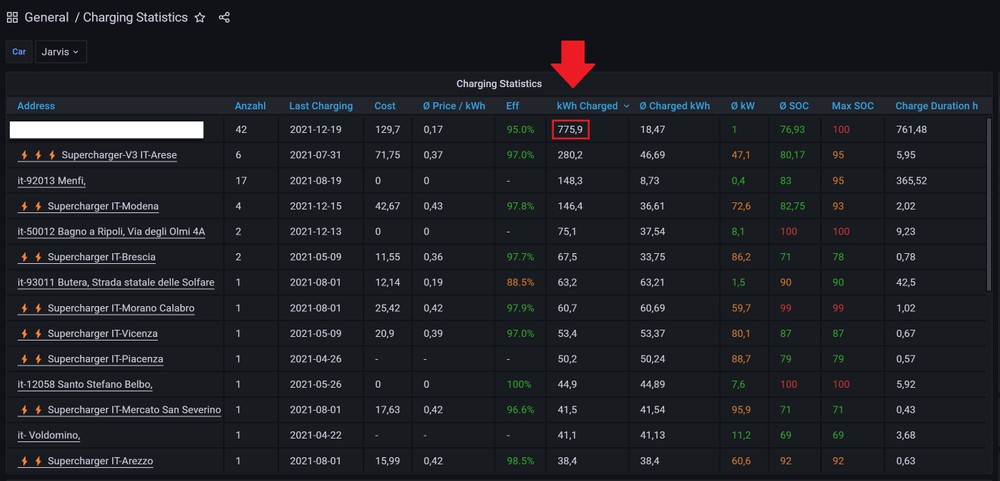The image size is (1000, 481).
Task: Click lightning bolt icon beside IT-Modena
Action: click(x=31, y=206)
